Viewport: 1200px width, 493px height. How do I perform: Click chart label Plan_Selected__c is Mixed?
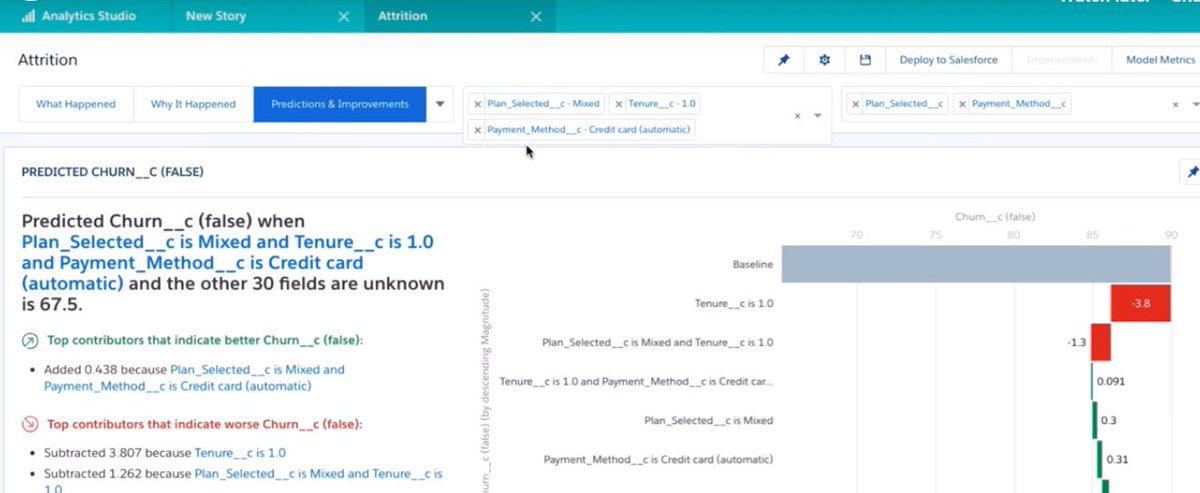[x=708, y=420]
